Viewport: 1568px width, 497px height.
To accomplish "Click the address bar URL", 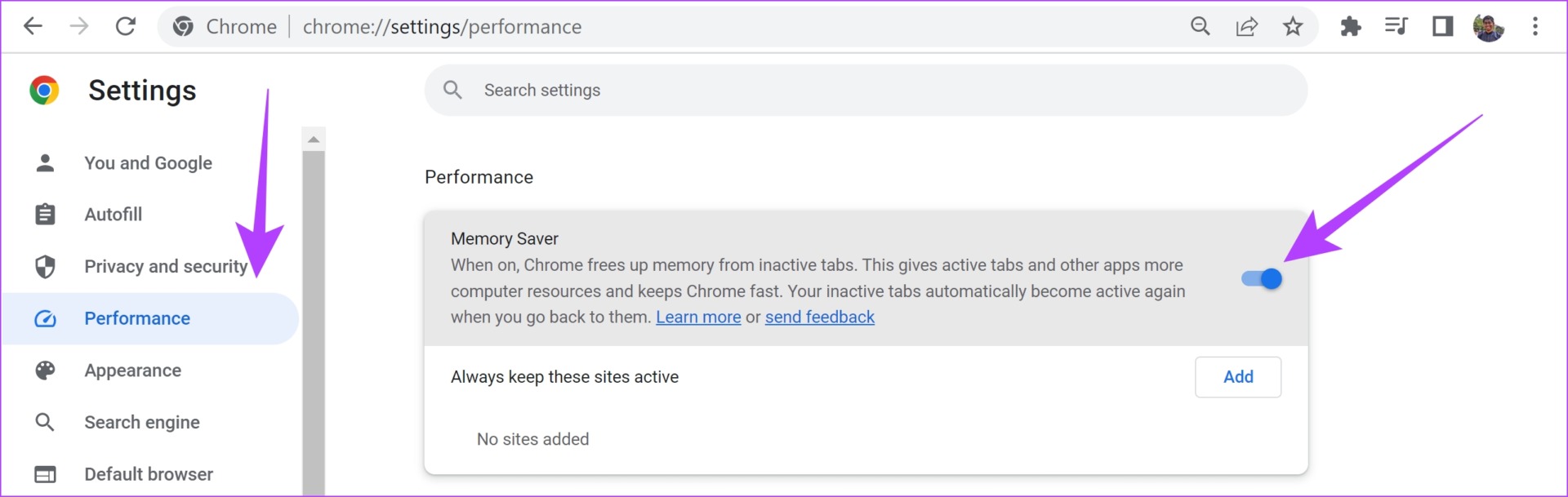I will (442, 27).
